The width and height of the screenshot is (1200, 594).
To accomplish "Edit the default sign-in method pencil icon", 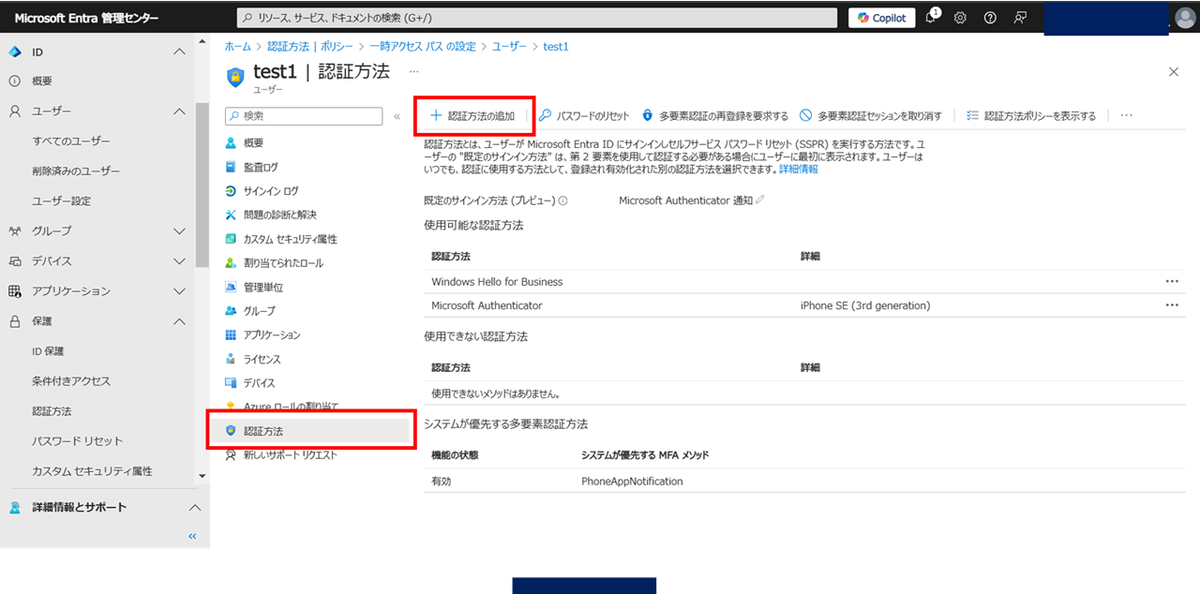I will (x=761, y=200).
